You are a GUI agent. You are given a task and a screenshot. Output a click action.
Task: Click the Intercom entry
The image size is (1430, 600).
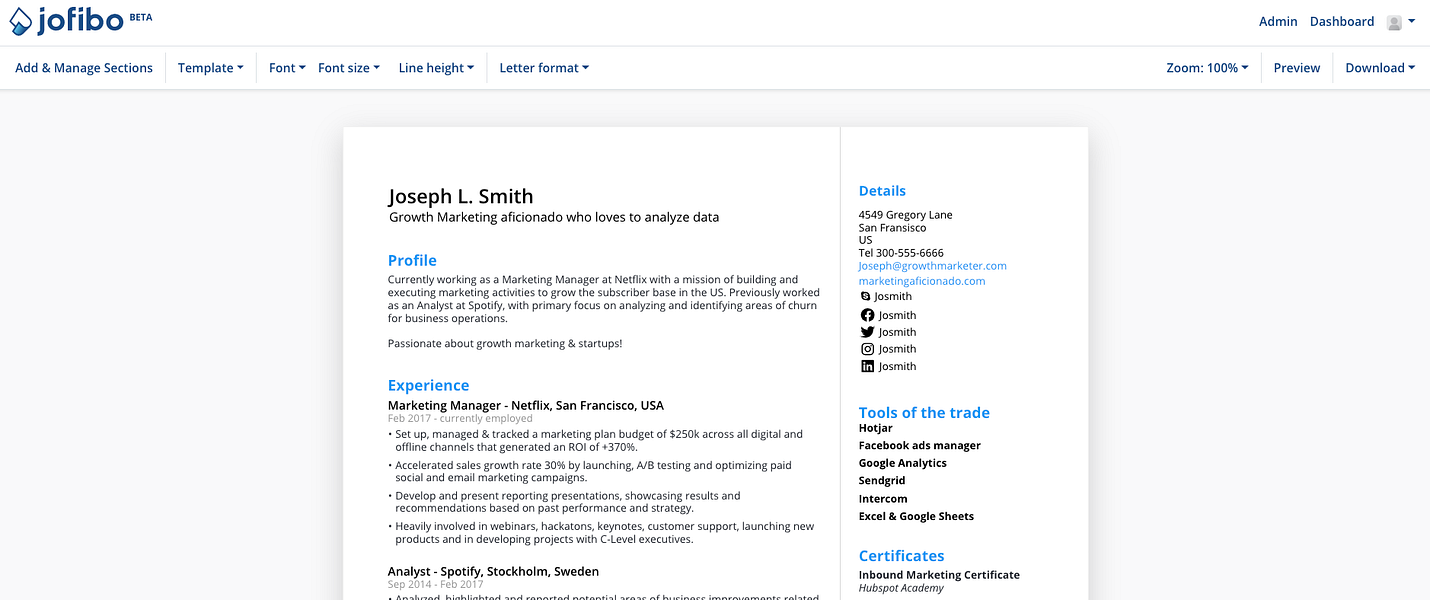(x=883, y=499)
